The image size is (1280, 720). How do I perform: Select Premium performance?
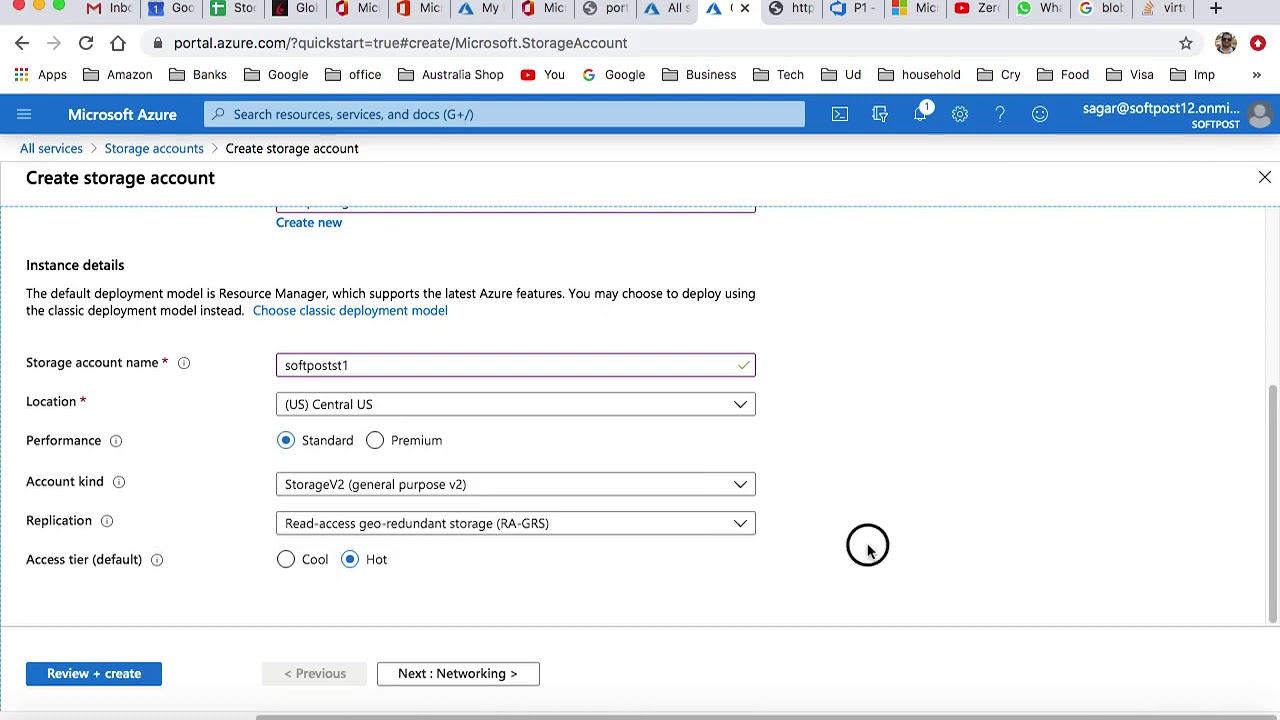point(375,440)
